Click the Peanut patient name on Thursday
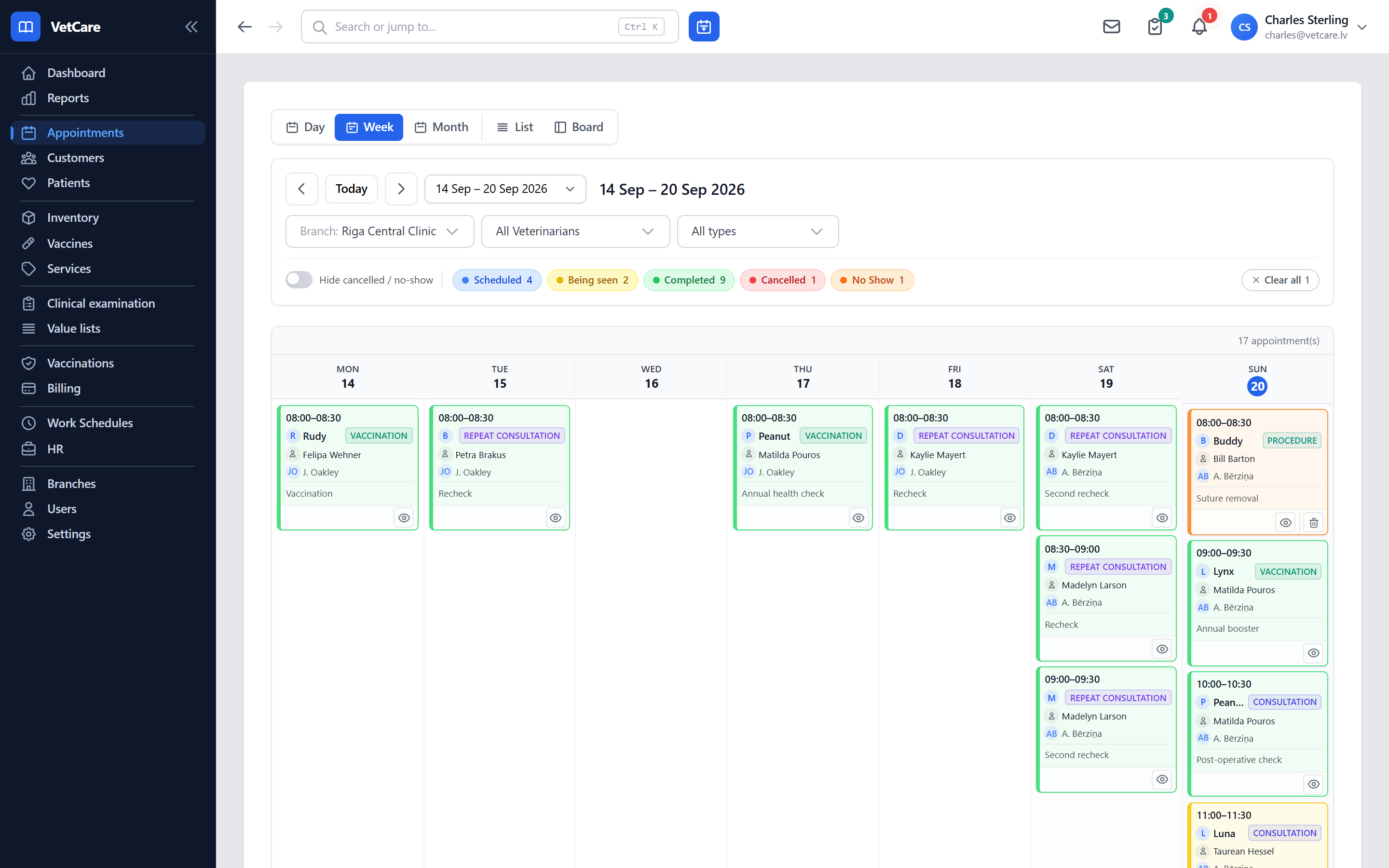This screenshot has width=1389, height=868. coord(774,436)
